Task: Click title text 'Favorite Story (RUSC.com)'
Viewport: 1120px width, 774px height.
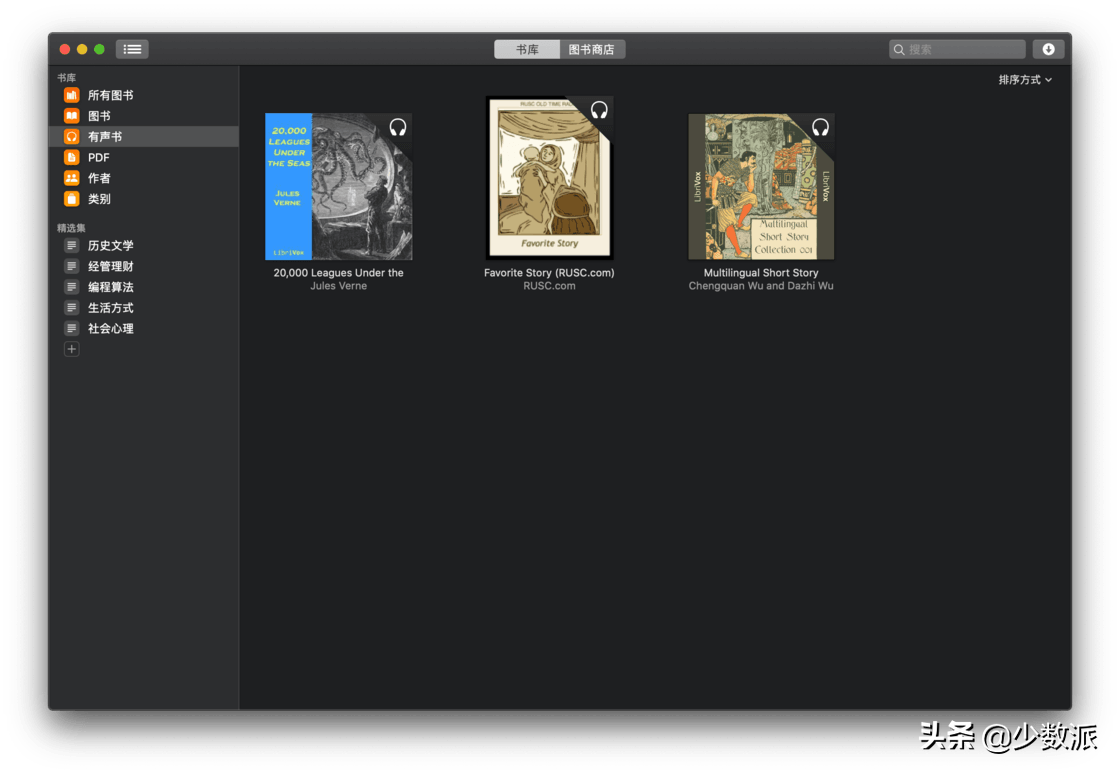Action: pos(549,272)
